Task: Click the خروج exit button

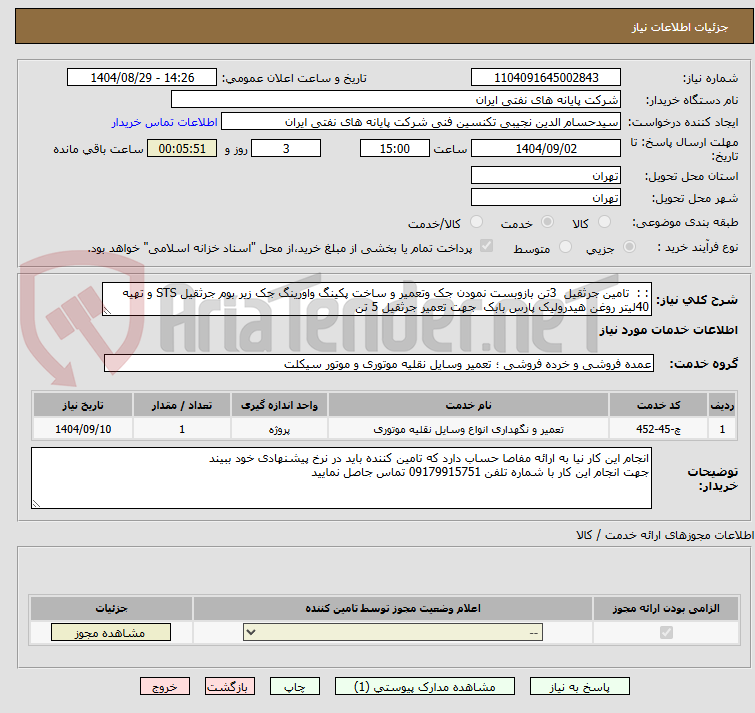Action: (165, 687)
